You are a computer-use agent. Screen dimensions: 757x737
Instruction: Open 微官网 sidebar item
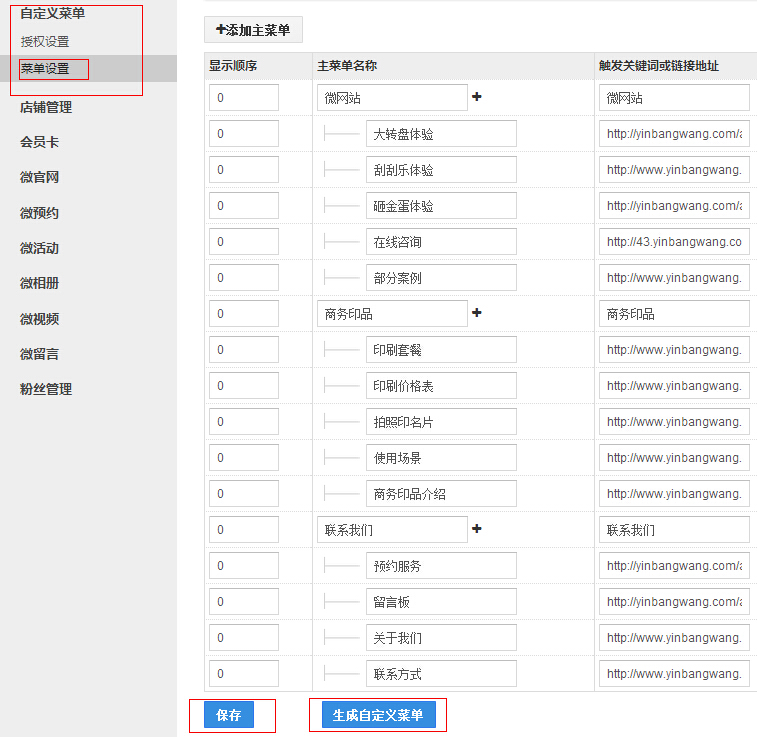coord(39,177)
